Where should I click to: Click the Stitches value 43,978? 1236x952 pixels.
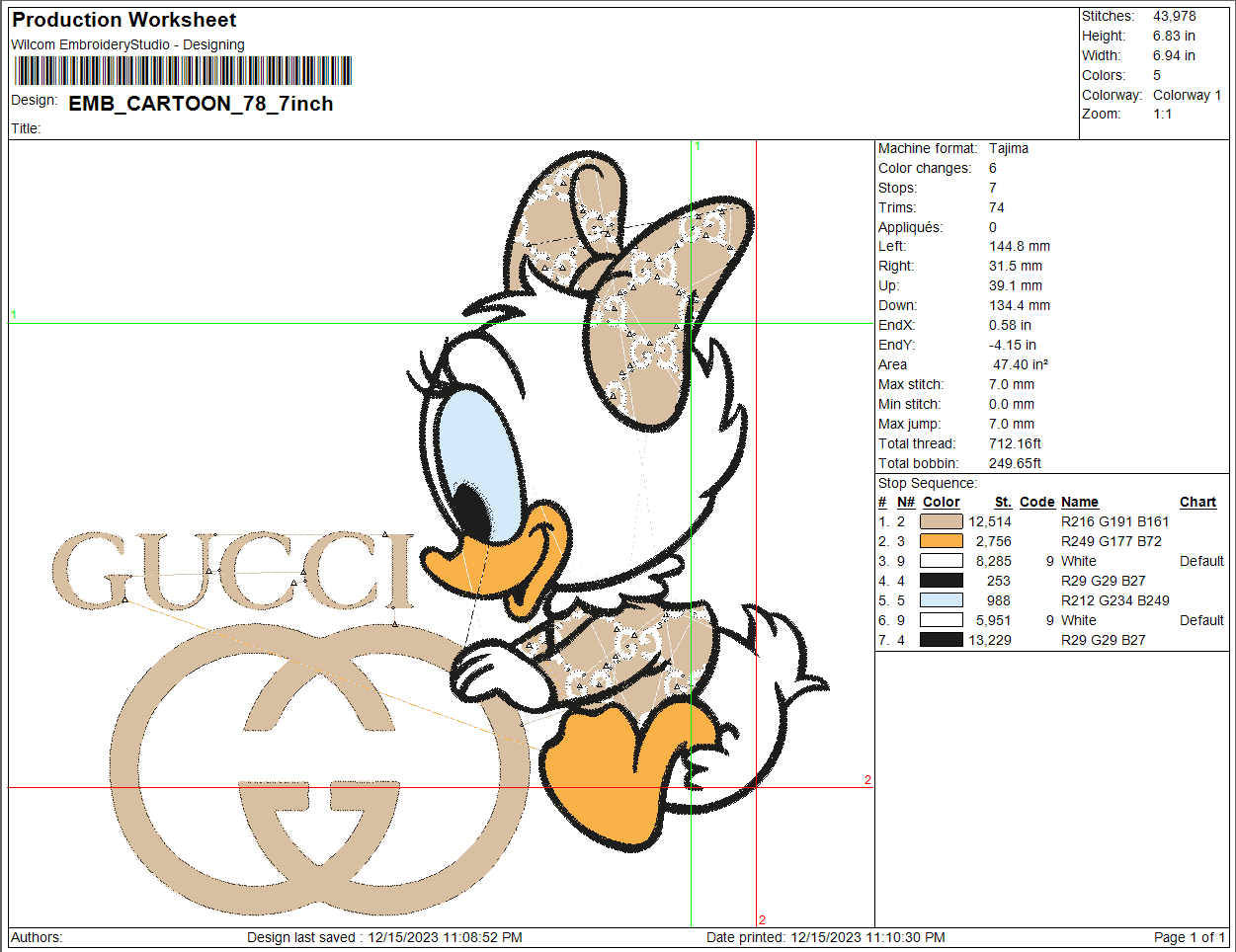click(x=1174, y=16)
